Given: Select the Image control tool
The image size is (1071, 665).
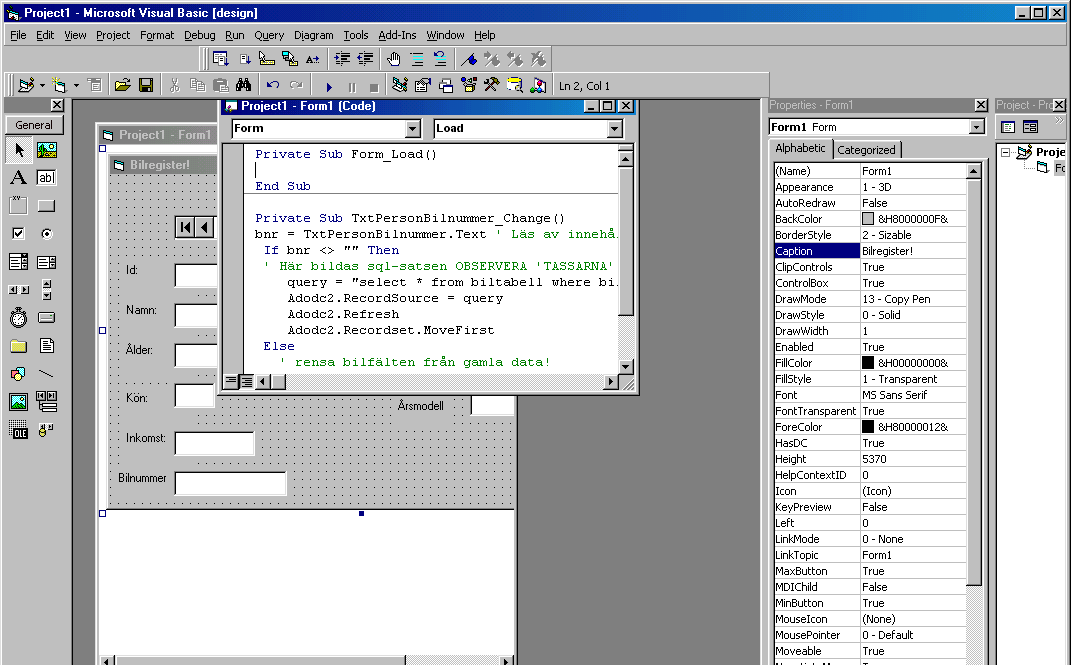Looking at the screenshot, I should pyautogui.click(x=18, y=401).
